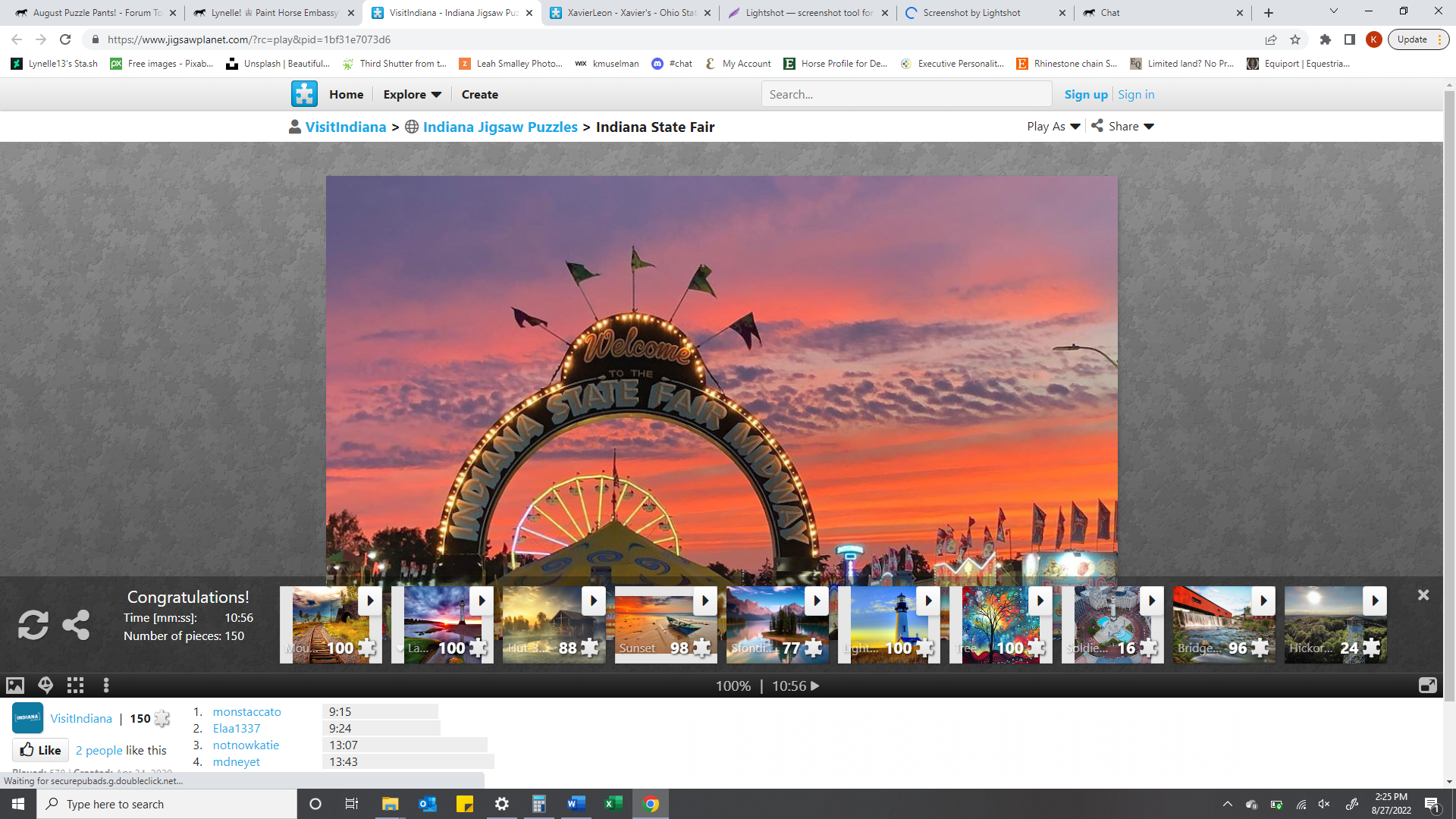The height and width of the screenshot is (819, 1456).
Task: Open mdneyet's profile in leaderboard
Action: click(236, 761)
